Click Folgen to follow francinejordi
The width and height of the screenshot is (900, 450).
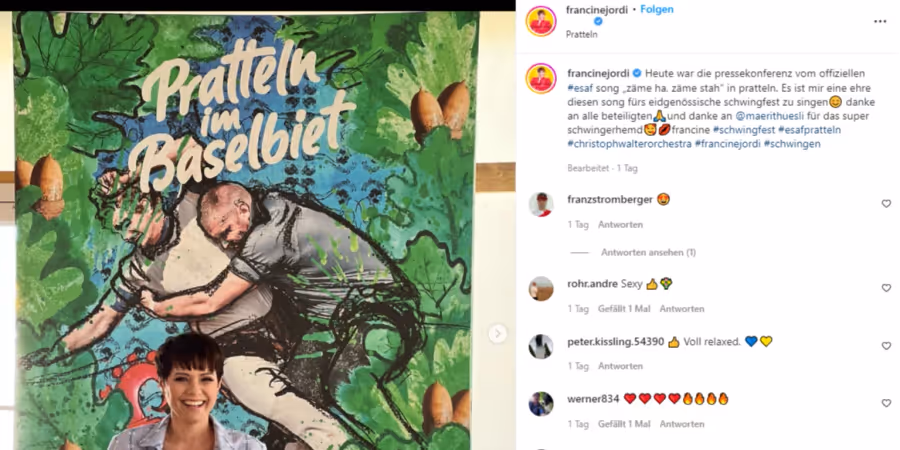[657, 10]
